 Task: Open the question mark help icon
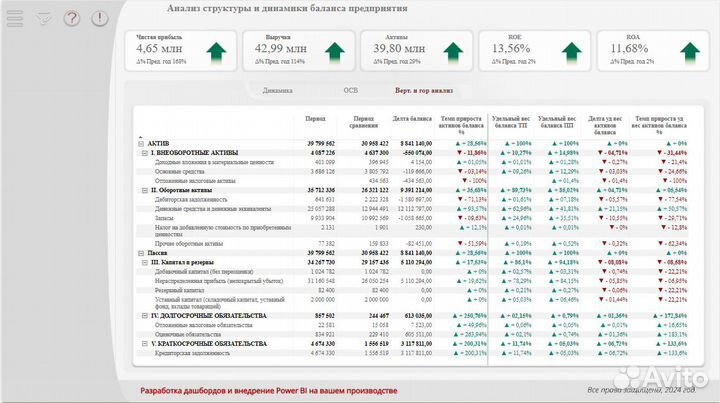pos(71,18)
